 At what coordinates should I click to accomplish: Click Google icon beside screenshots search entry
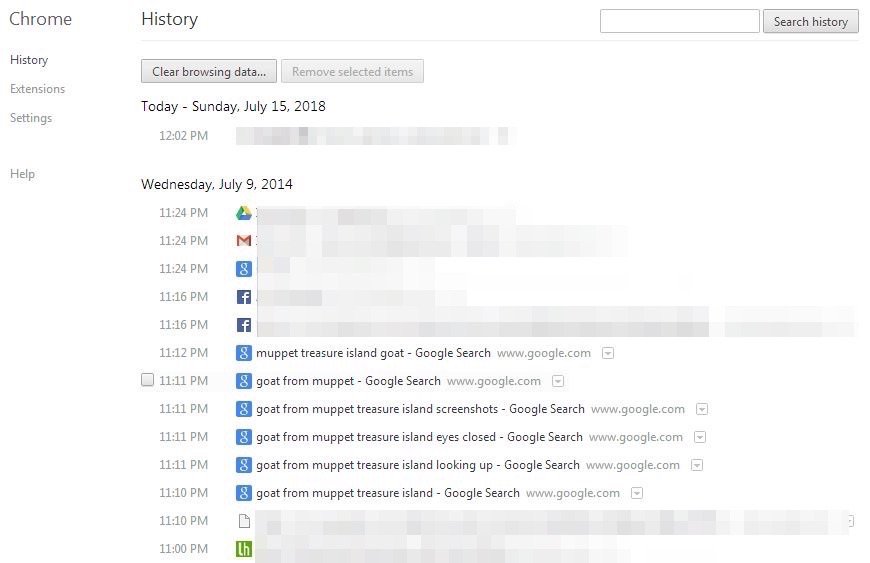pyautogui.click(x=244, y=409)
